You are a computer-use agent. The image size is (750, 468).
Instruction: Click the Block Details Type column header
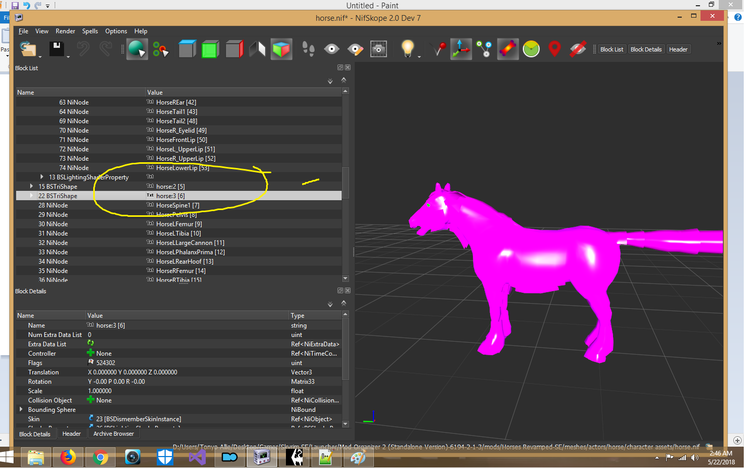coord(315,315)
